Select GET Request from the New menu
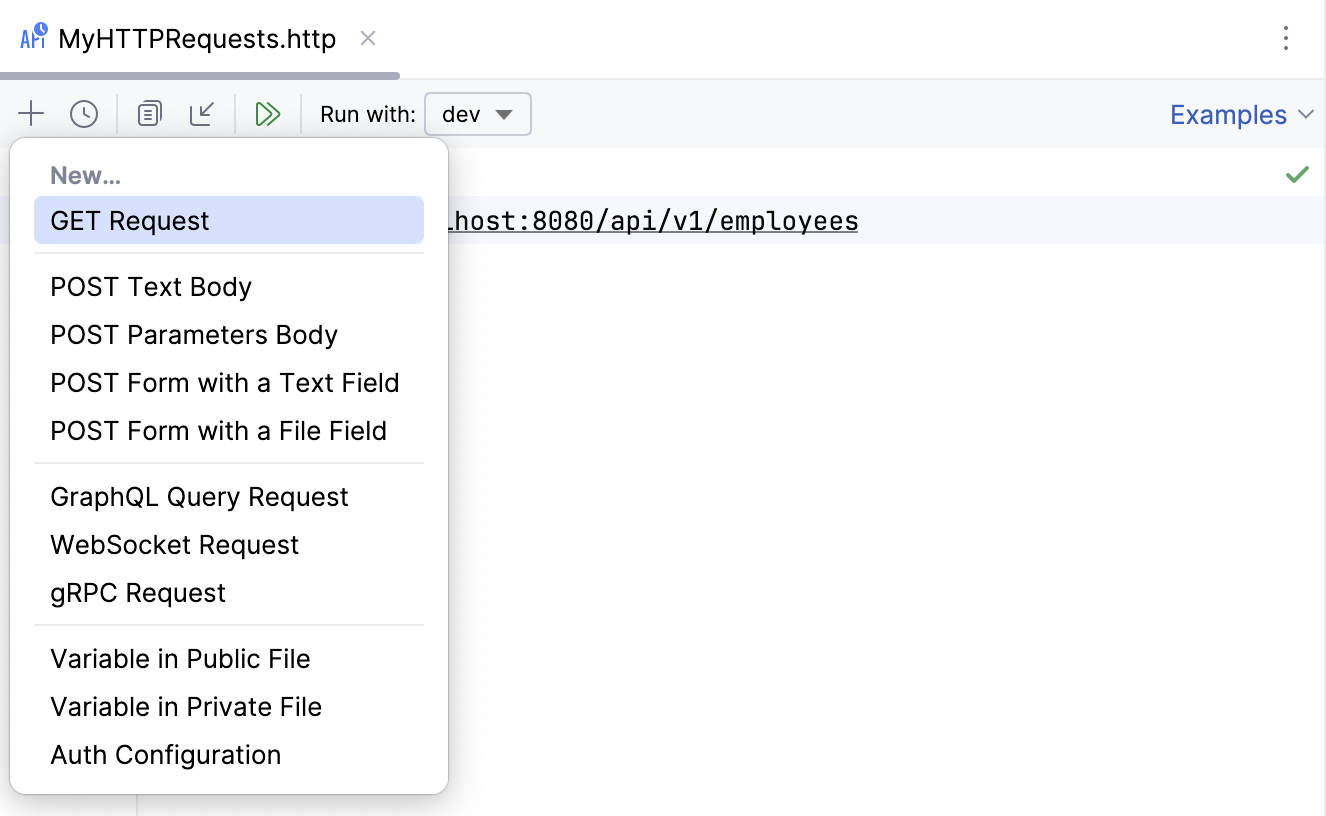Viewport: 1326px width, 816px height. pyautogui.click(x=130, y=220)
